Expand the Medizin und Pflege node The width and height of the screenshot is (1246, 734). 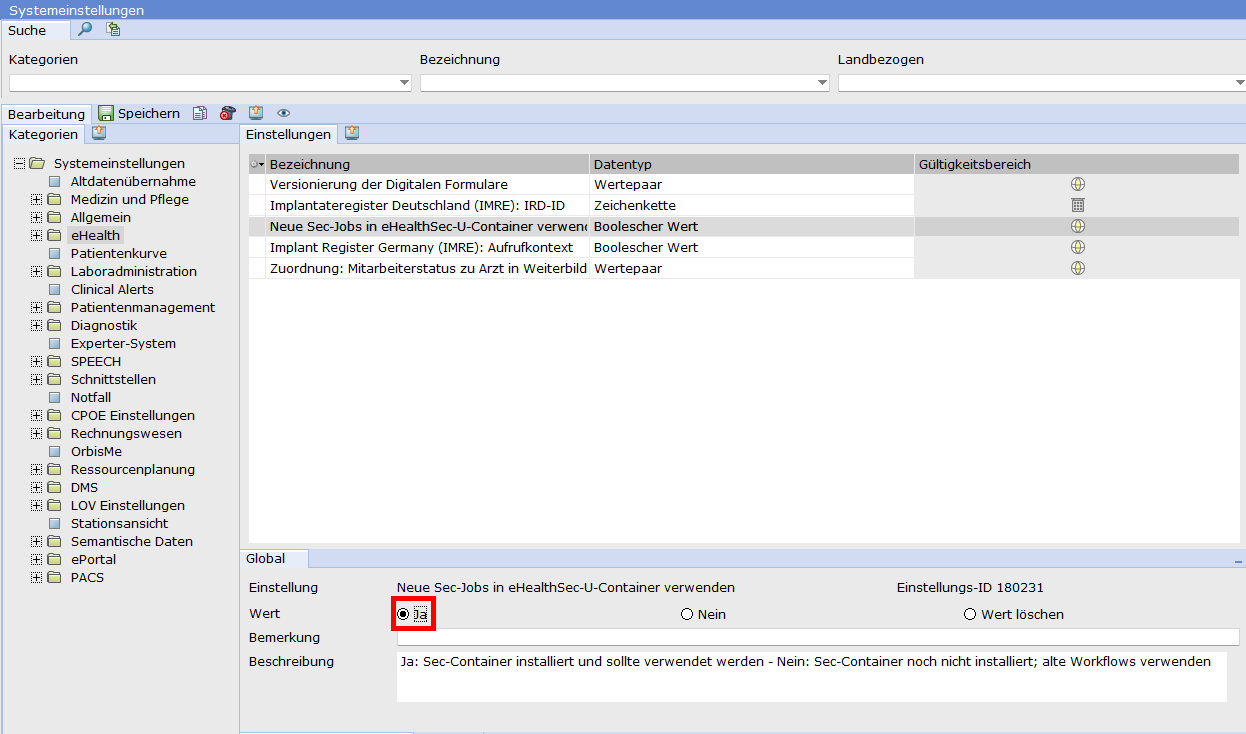pos(36,199)
